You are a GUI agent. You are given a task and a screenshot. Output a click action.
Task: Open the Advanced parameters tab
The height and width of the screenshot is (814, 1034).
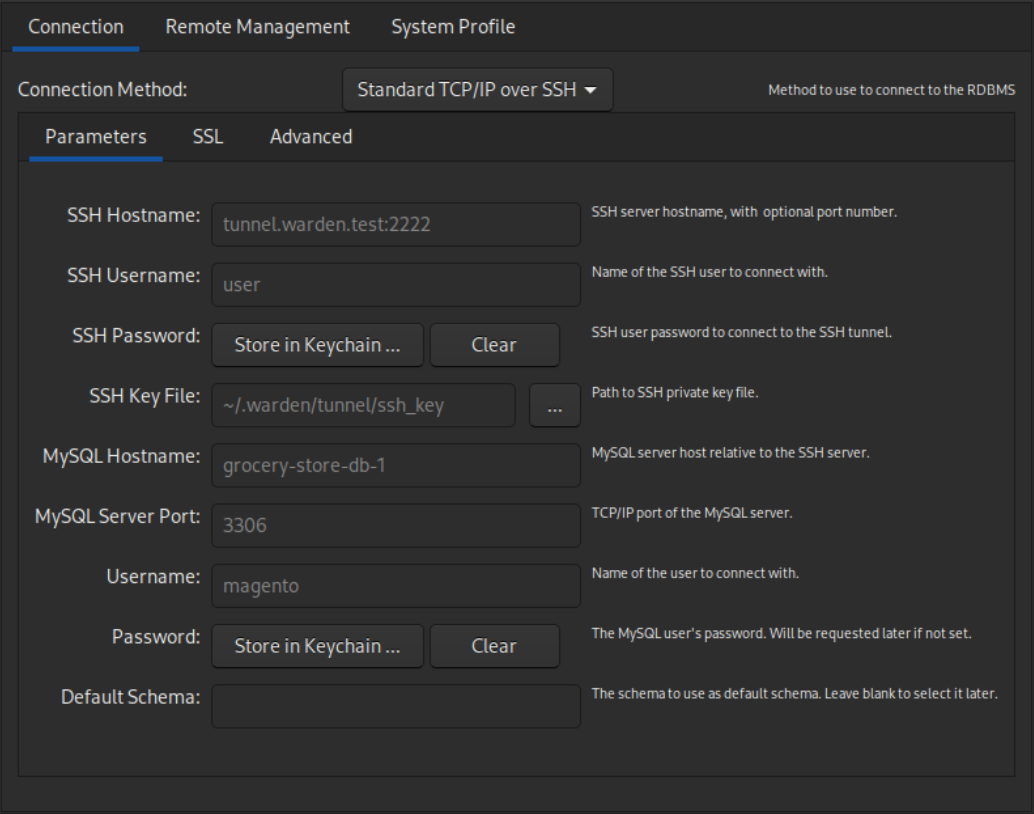pyautogui.click(x=310, y=137)
